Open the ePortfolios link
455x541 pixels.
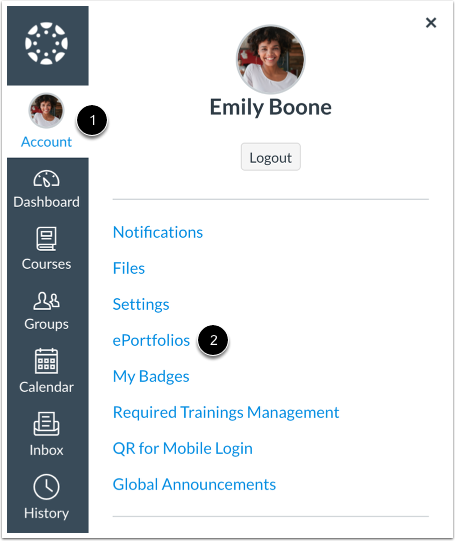pos(151,340)
